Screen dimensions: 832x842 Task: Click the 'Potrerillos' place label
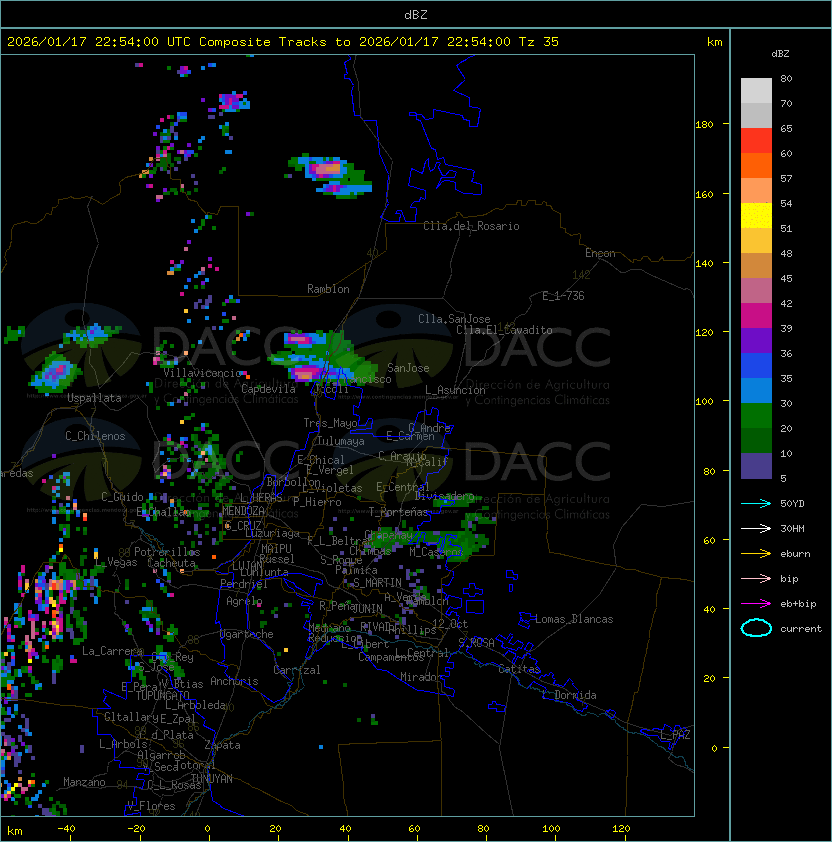click(x=167, y=552)
